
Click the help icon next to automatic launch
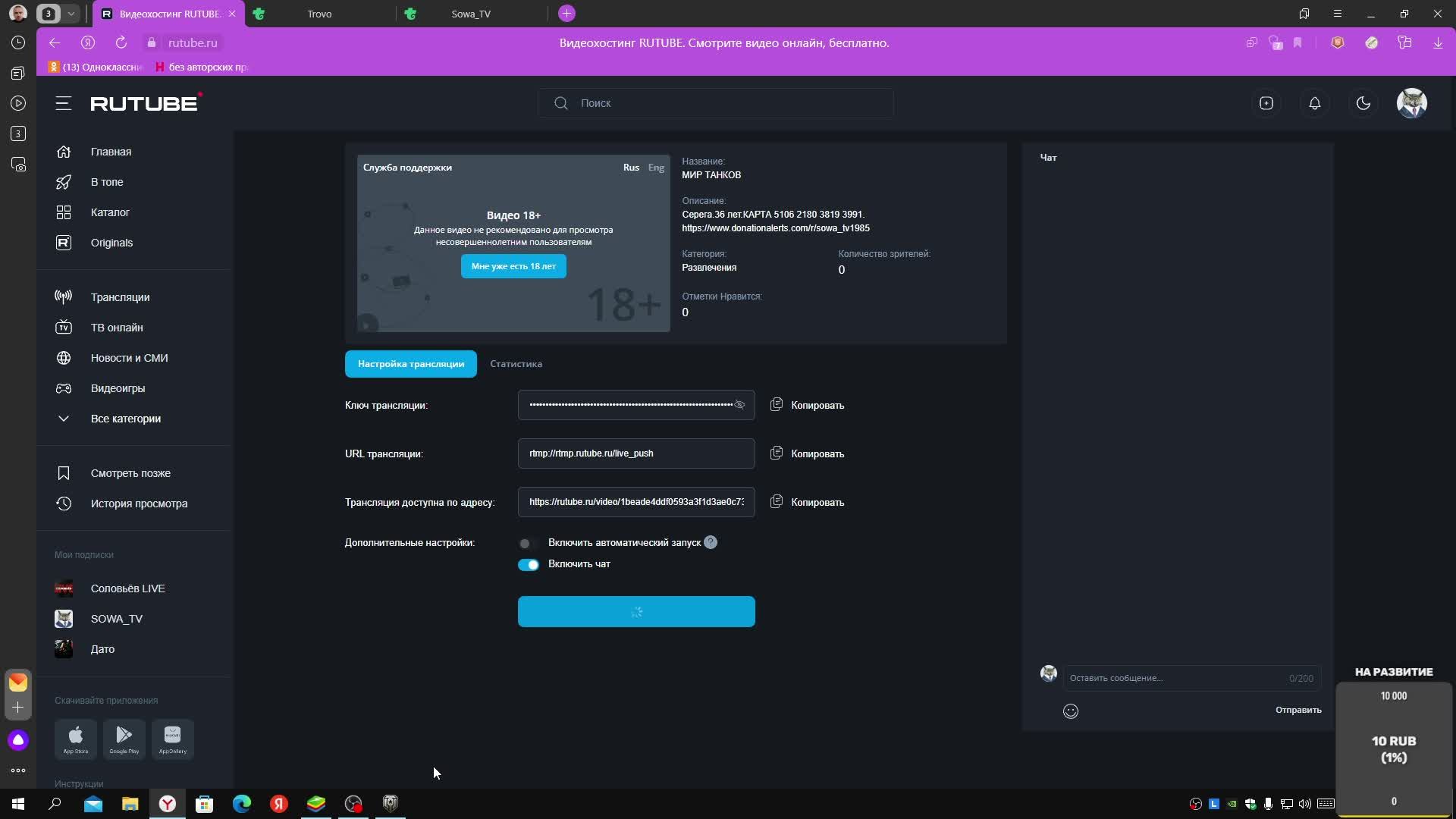click(x=710, y=542)
